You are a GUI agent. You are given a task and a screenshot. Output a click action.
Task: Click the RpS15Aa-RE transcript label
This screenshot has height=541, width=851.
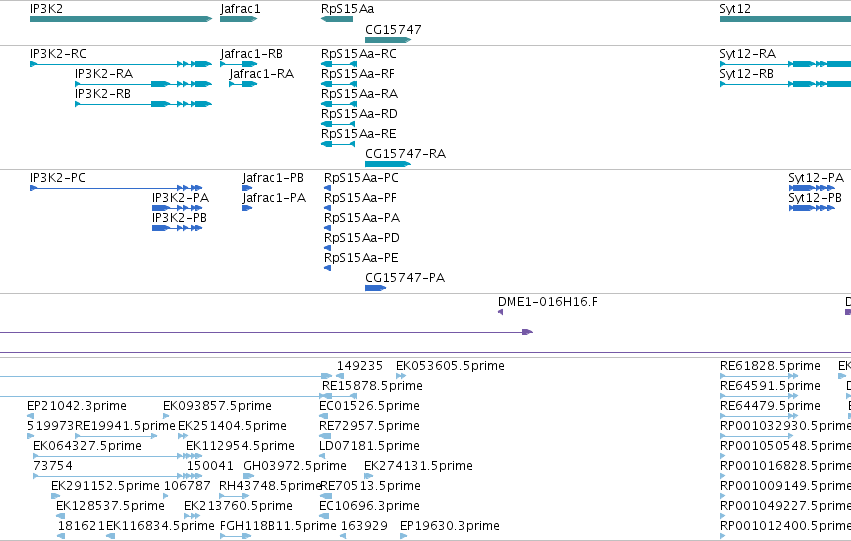(359, 134)
